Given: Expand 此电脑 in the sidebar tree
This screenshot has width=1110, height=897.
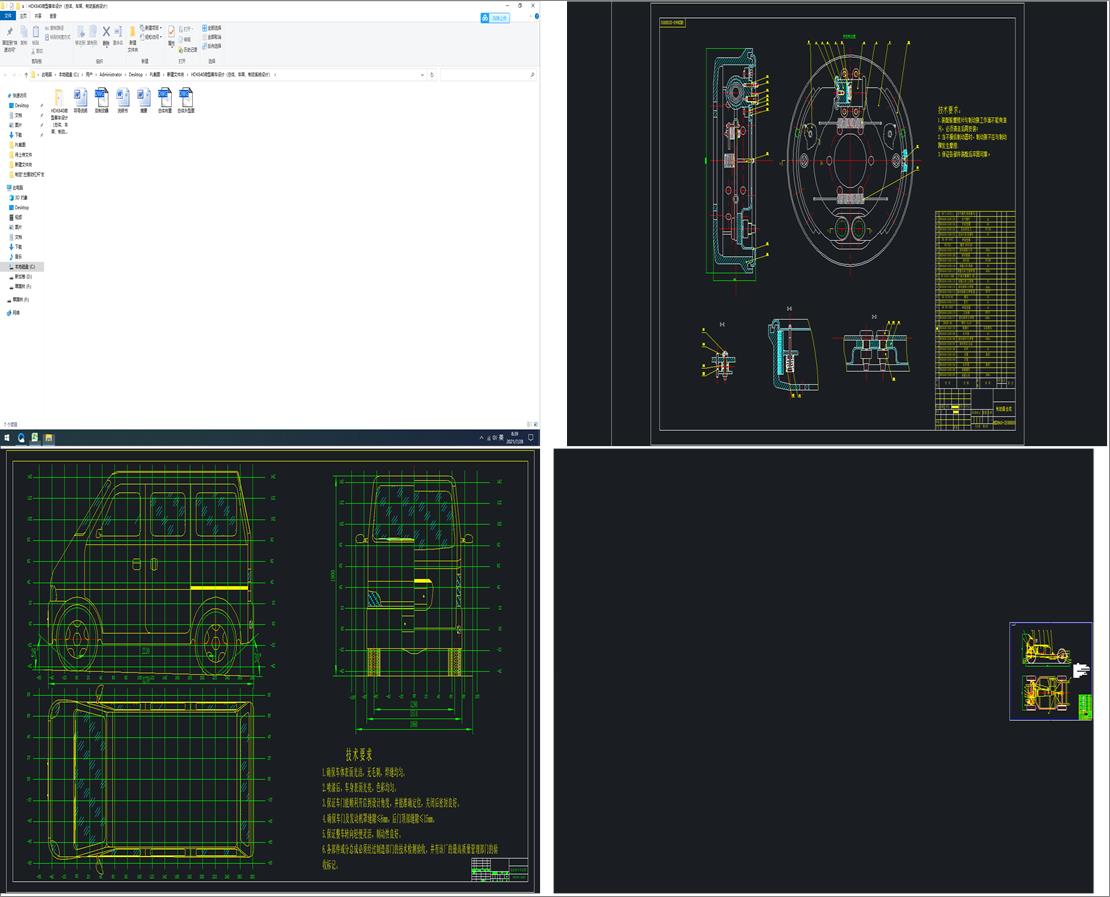Looking at the screenshot, I should [x=4, y=187].
